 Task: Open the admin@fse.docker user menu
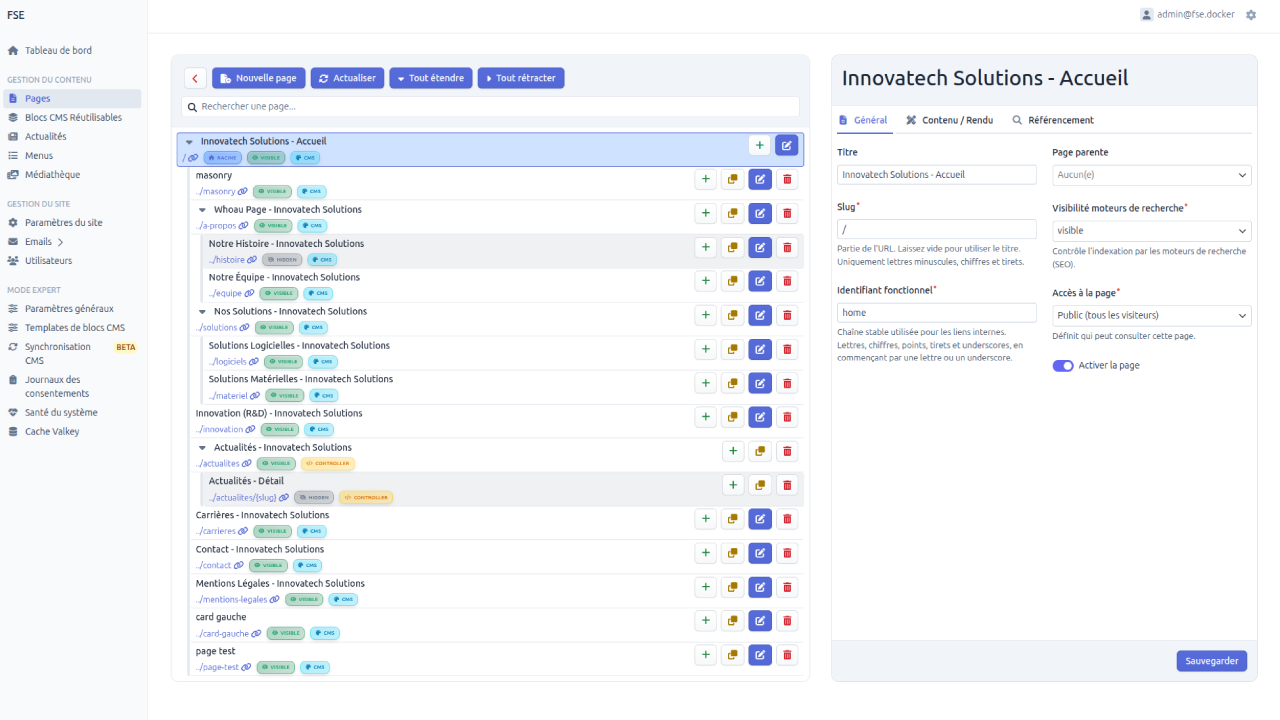(x=1187, y=15)
